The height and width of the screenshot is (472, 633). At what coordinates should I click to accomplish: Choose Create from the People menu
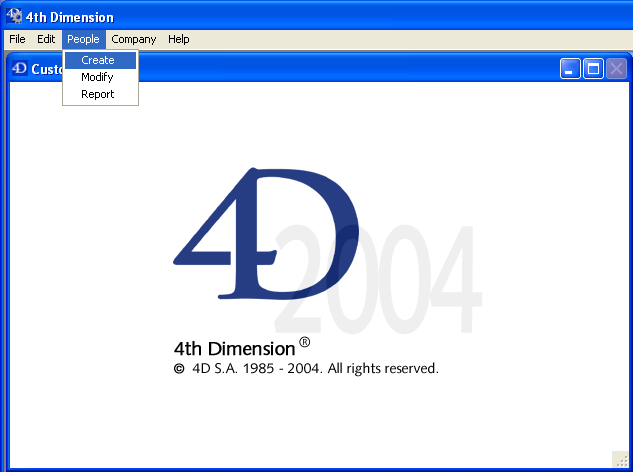[98, 60]
